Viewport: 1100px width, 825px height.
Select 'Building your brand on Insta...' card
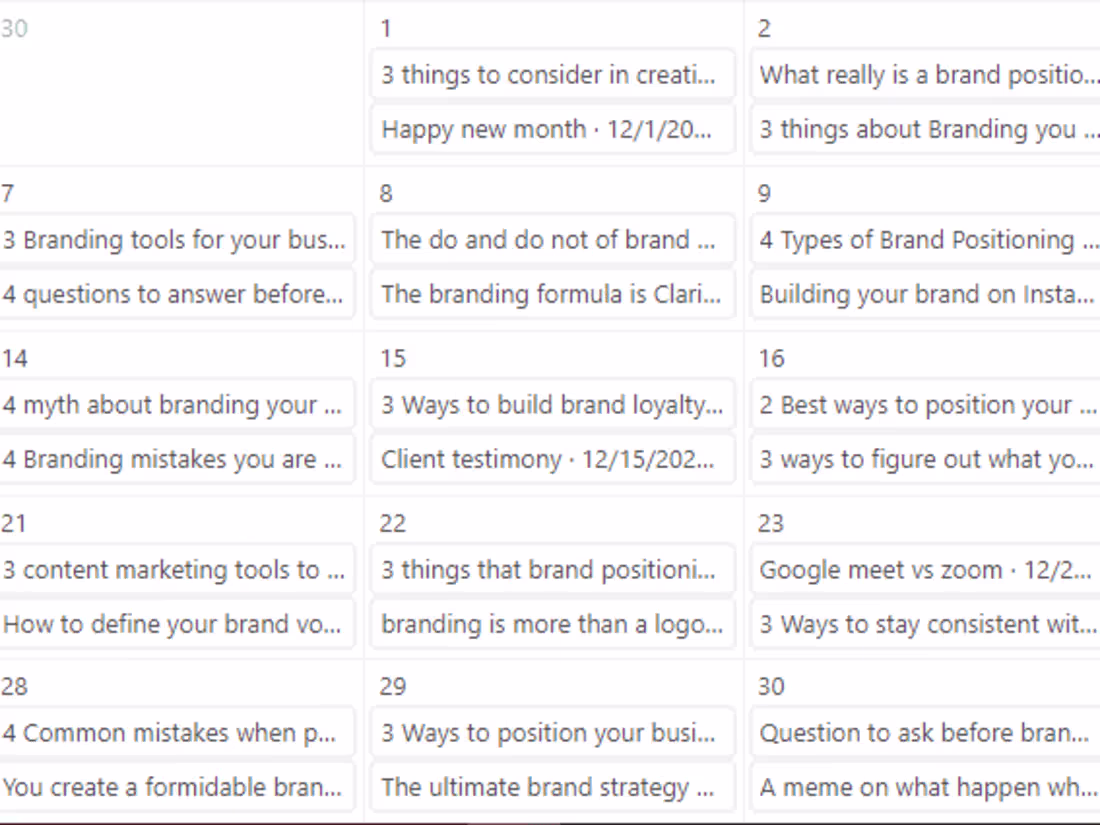(926, 294)
